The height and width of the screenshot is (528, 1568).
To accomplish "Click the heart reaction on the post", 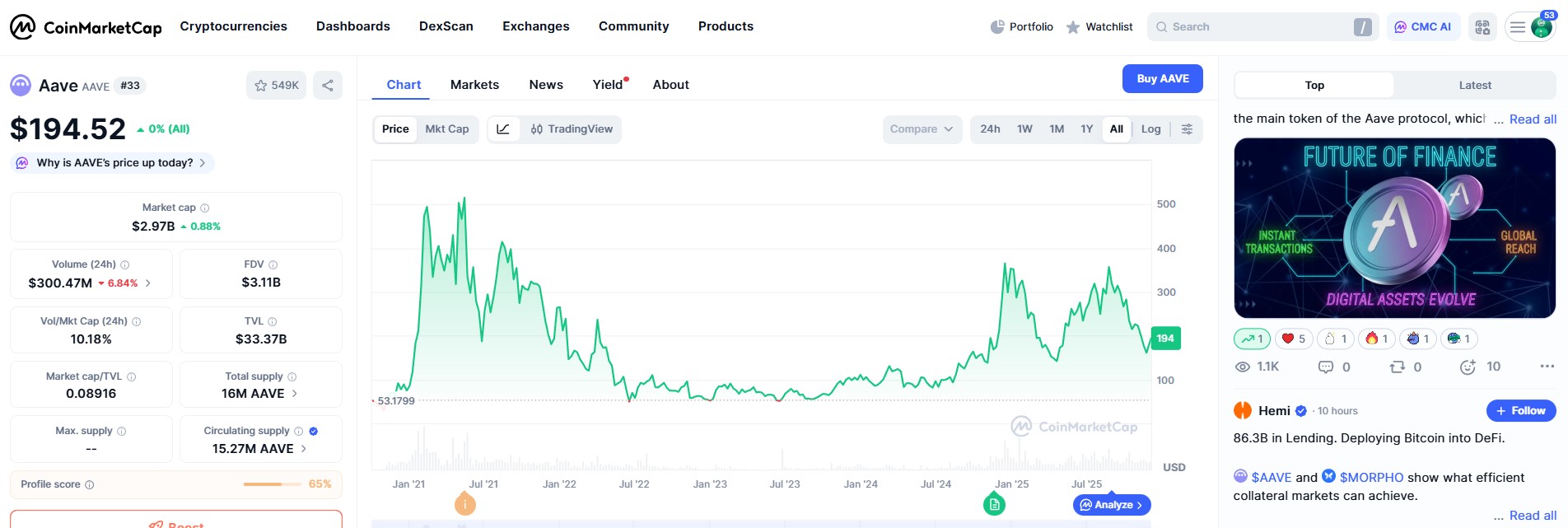I will 1293,339.
